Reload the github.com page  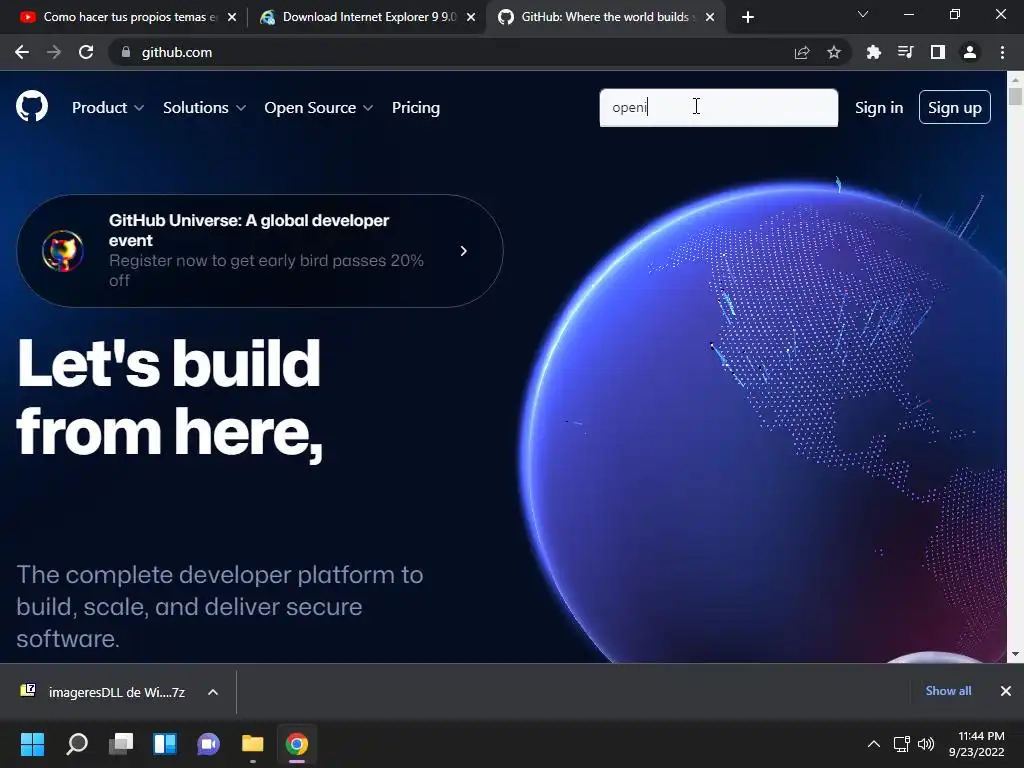[86, 52]
